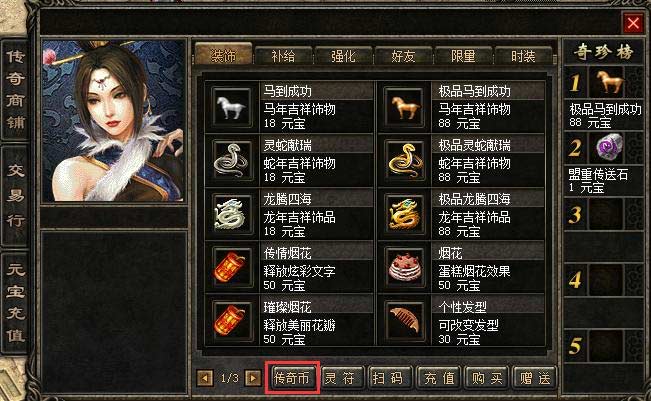Viewport: 651px width, 401px height.
Task: Select the 传情烟花 red firecracker icon
Action: point(232,268)
